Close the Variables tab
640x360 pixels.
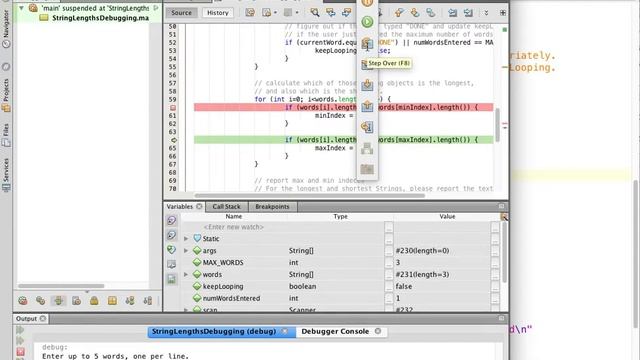click(x=199, y=207)
